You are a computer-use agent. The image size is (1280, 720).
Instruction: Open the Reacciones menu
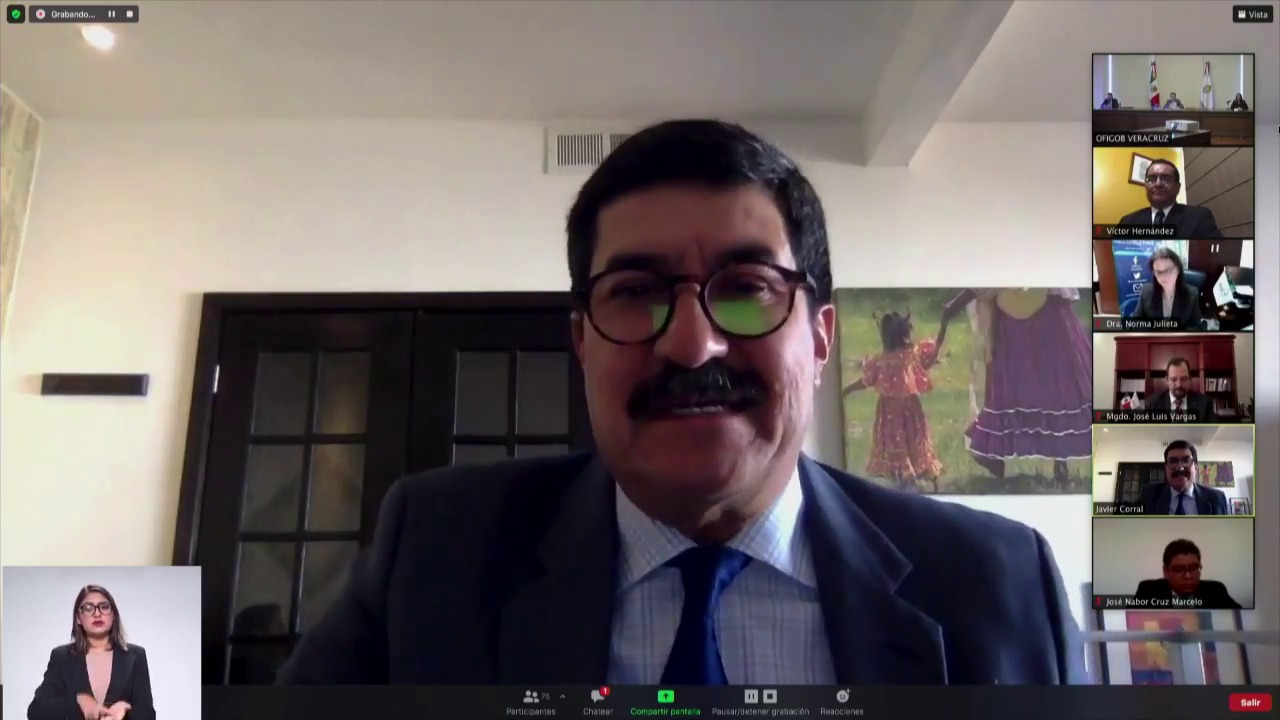click(842, 702)
